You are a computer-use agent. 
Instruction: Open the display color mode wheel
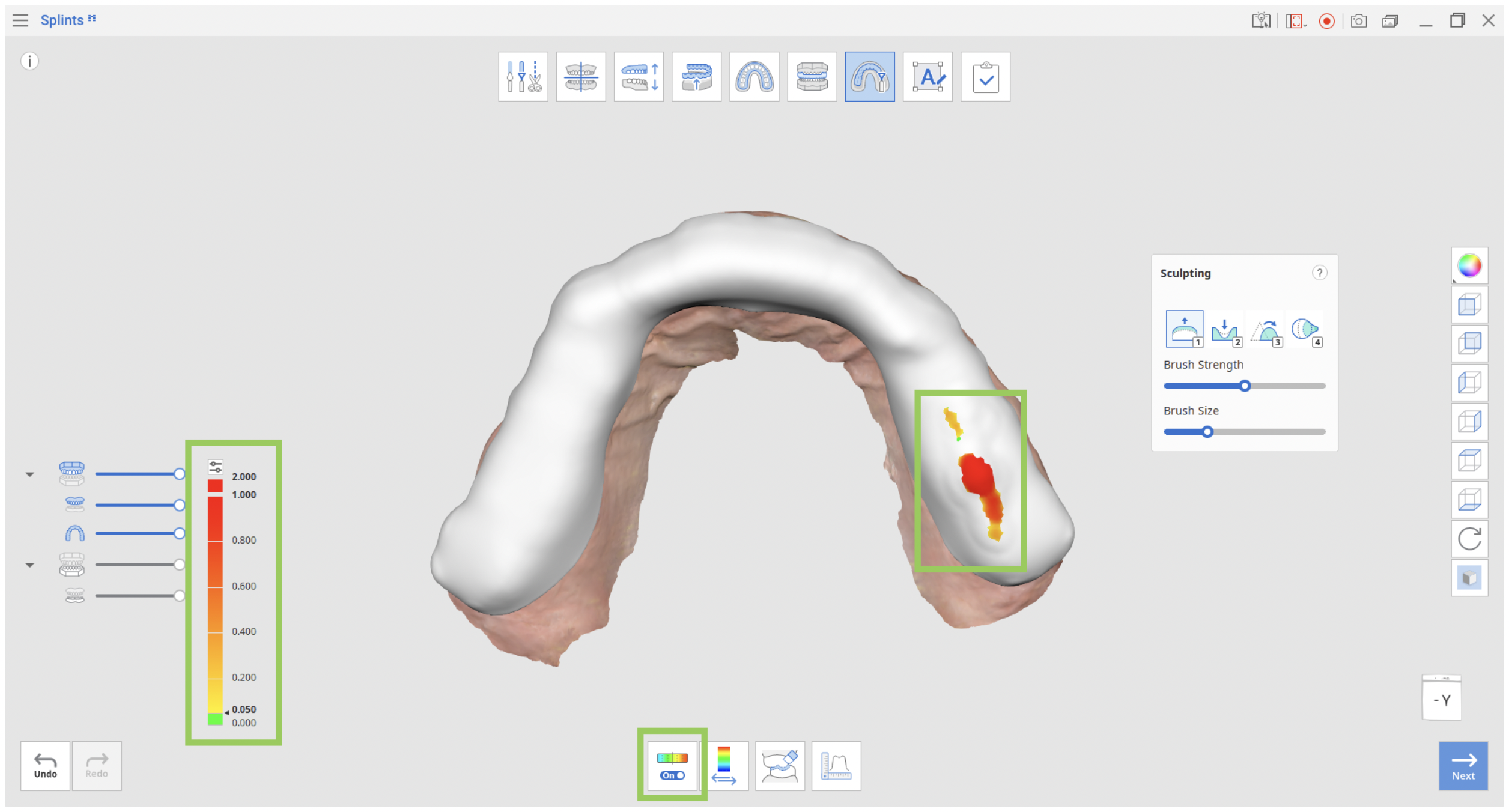tap(1469, 265)
